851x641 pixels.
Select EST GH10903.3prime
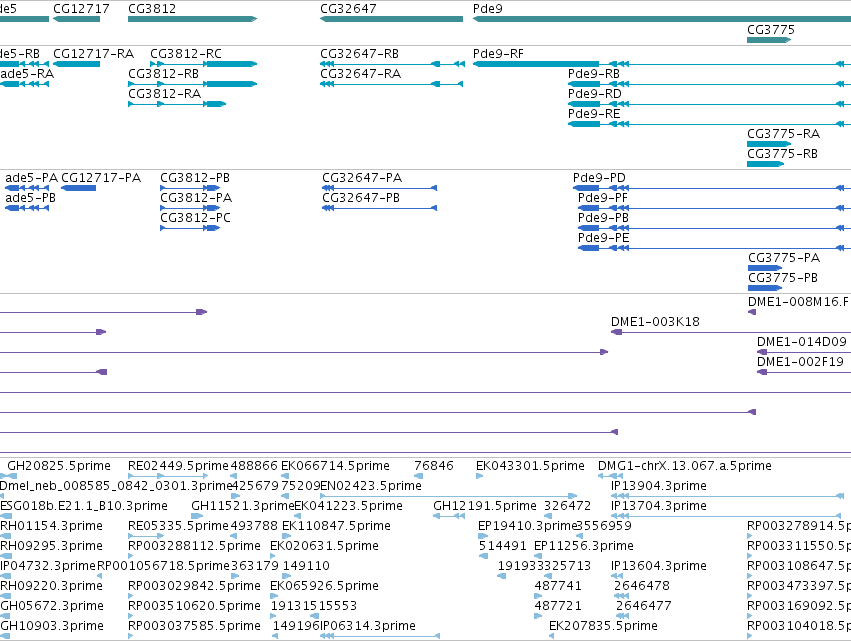pos(52,626)
